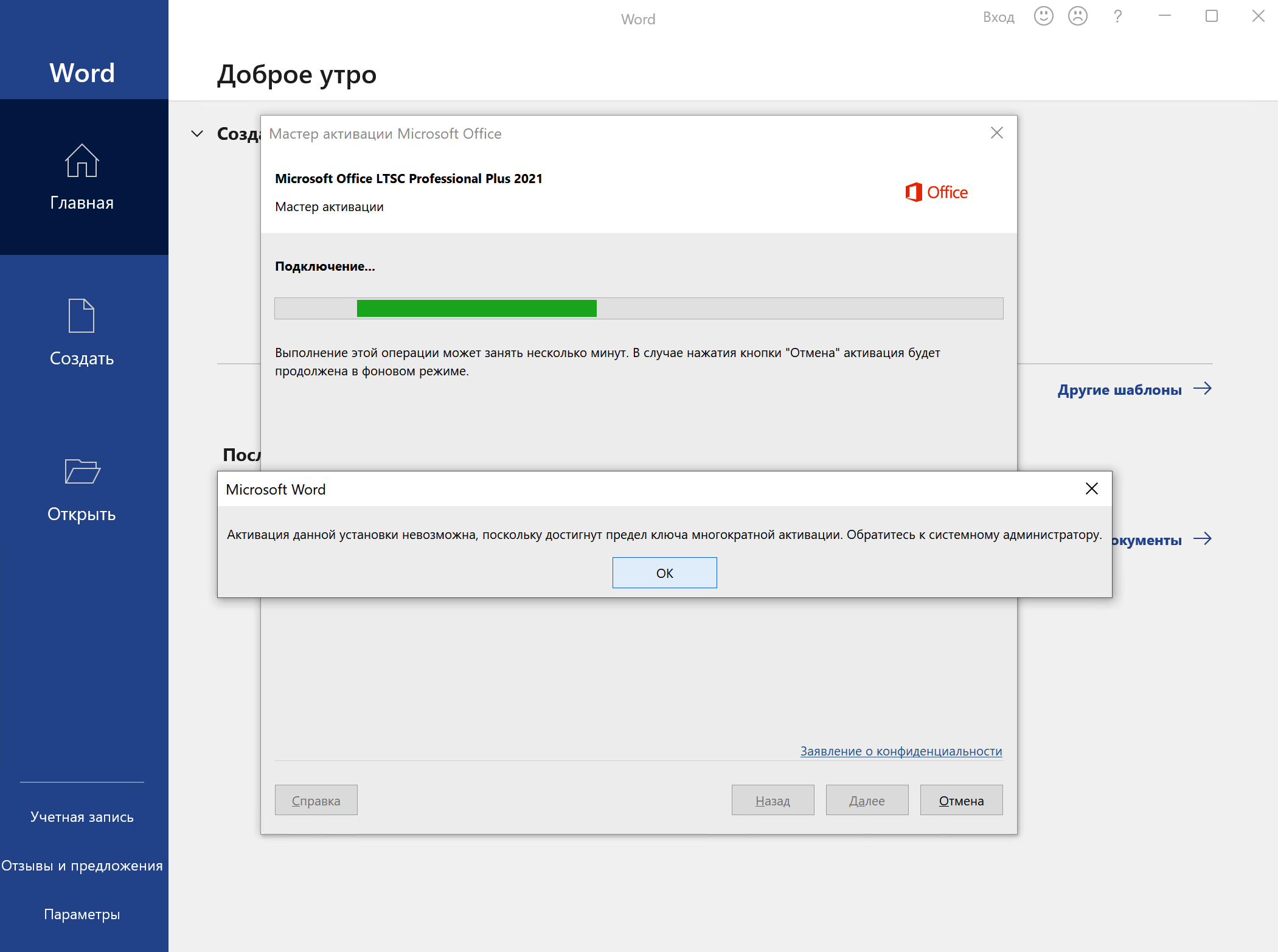
Task: Open Отзывы и предложения
Action: coord(82,866)
